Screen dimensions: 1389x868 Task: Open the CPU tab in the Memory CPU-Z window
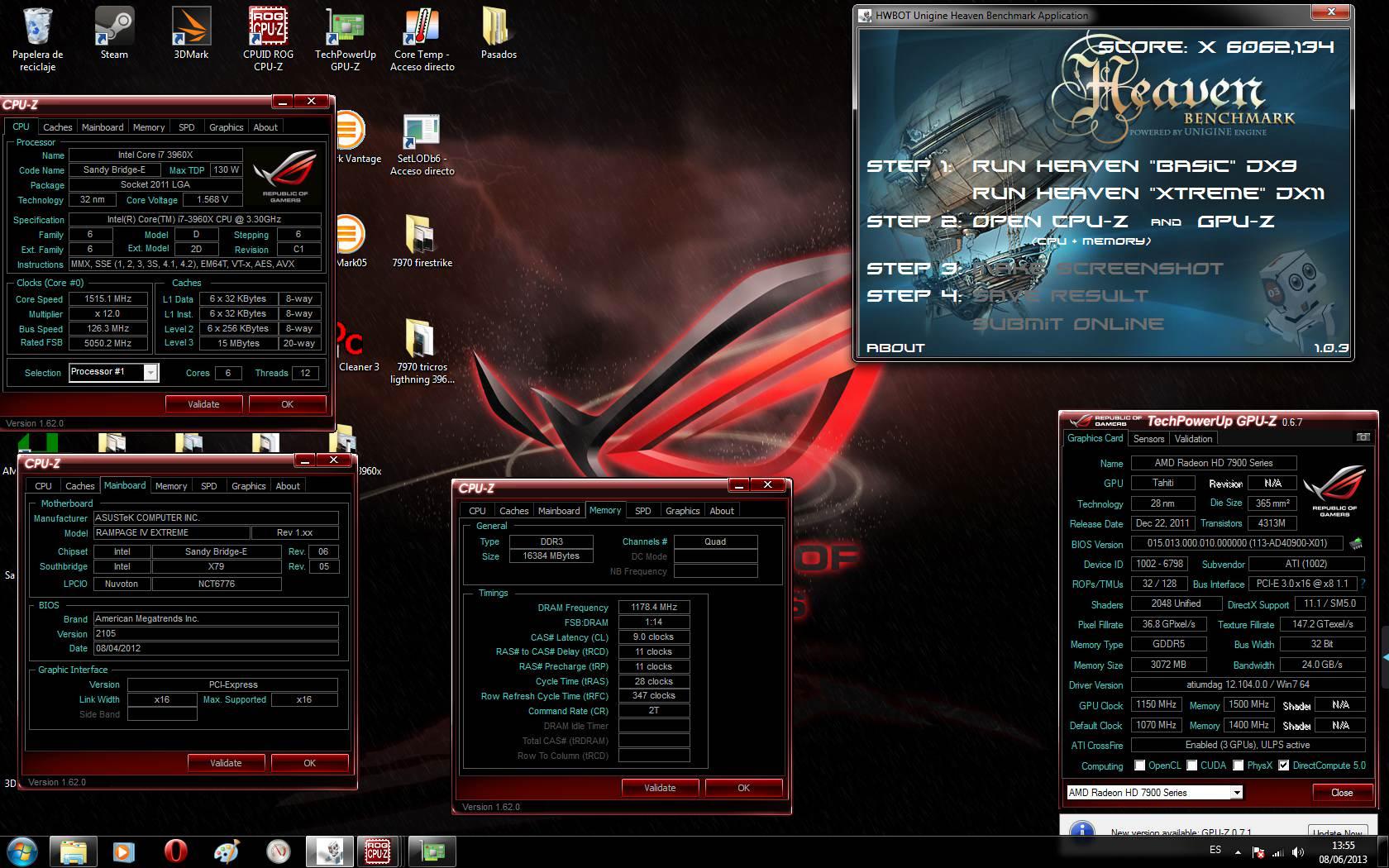pos(477,511)
